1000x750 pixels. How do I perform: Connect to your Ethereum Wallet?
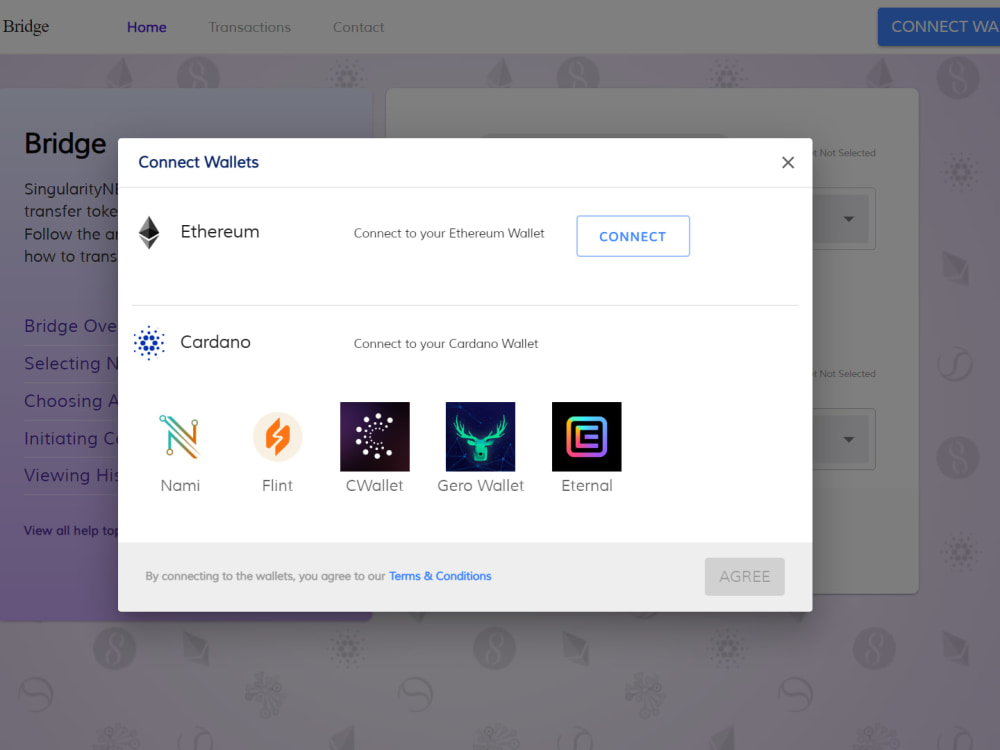coord(633,236)
